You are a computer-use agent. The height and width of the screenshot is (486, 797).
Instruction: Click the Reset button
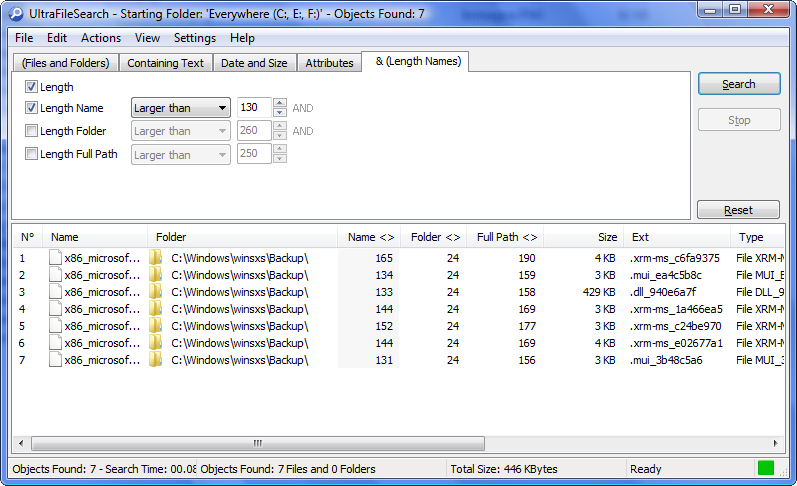pos(738,210)
